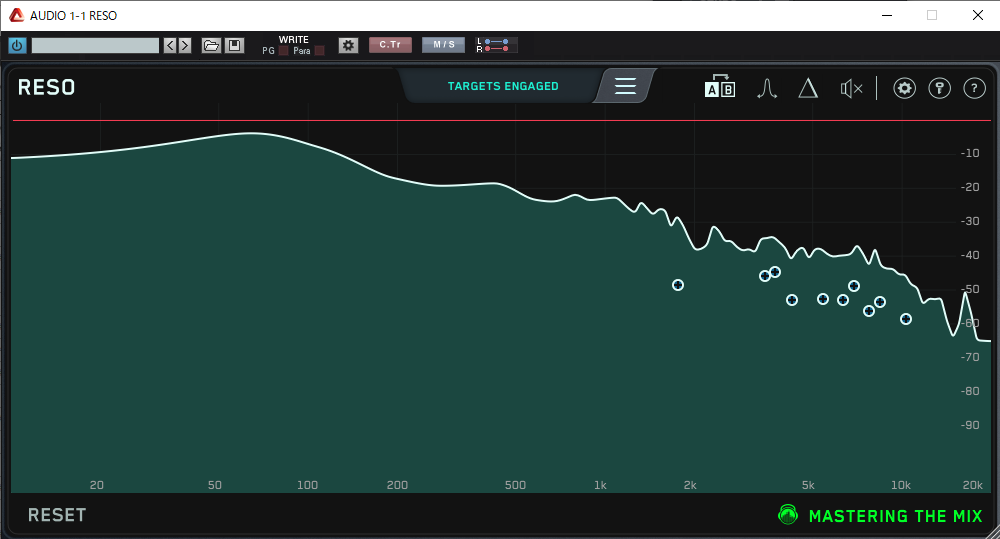1000x539 pixels.
Task: Click the resonance peak curve icon
Action: pos(767,88)
